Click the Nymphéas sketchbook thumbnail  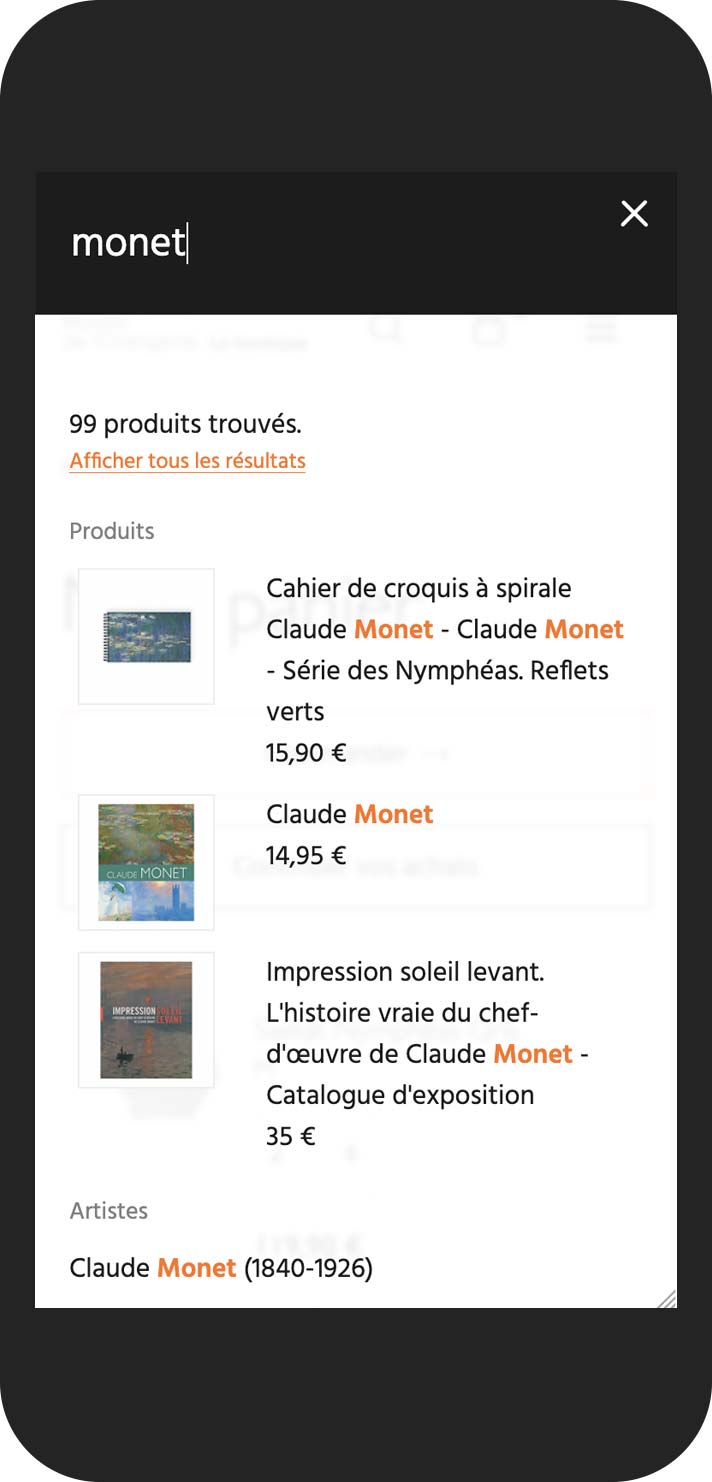click(x=146, y=635)
